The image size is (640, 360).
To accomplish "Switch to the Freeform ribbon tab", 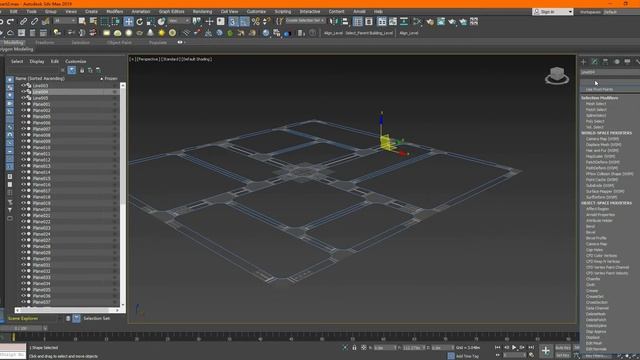I will tap(45, 42).
